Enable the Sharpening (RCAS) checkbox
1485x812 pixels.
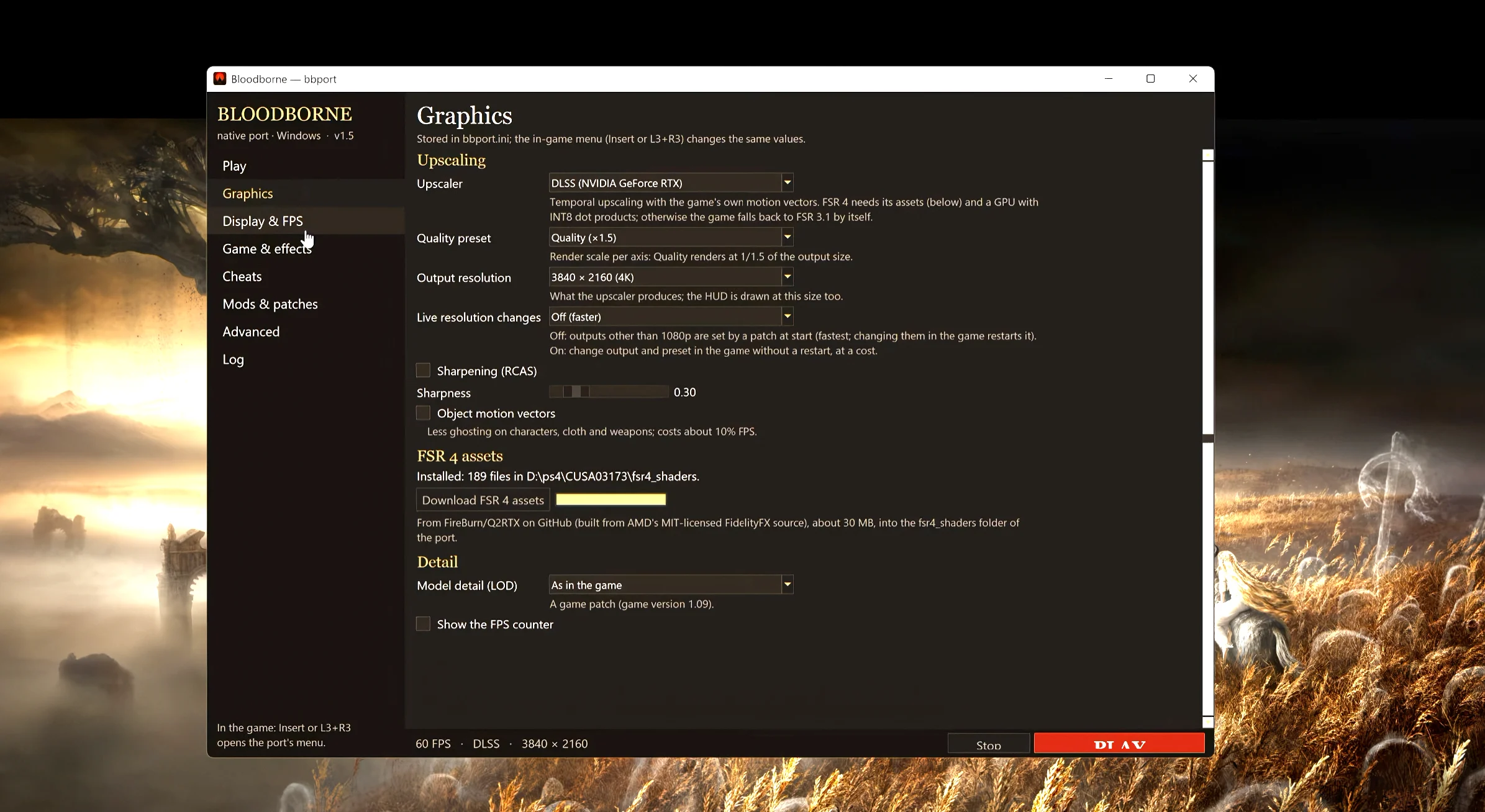(x=423, y=371)
